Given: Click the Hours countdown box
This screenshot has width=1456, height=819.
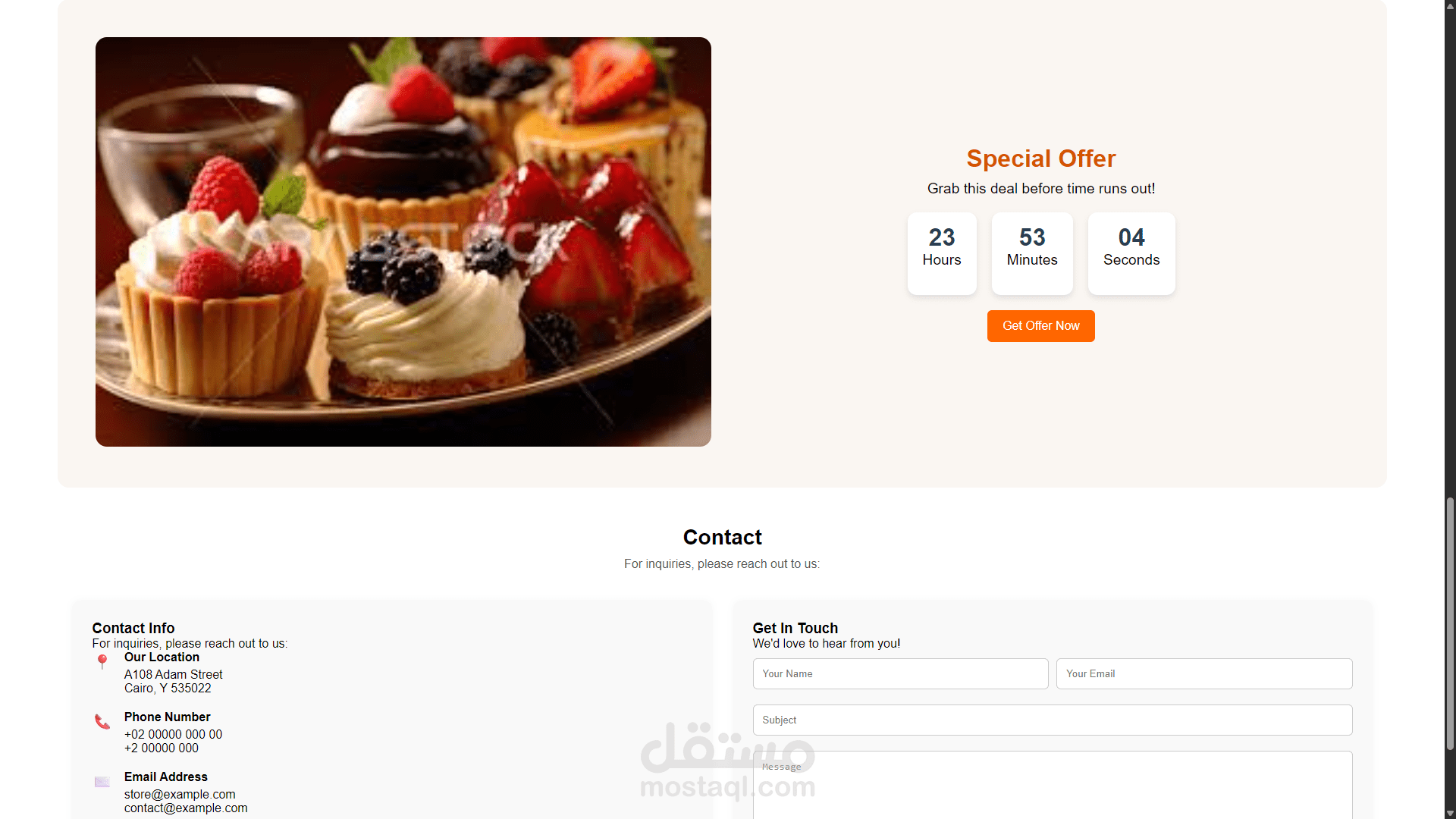Looking at the screenshot, I should click(942, 253).
